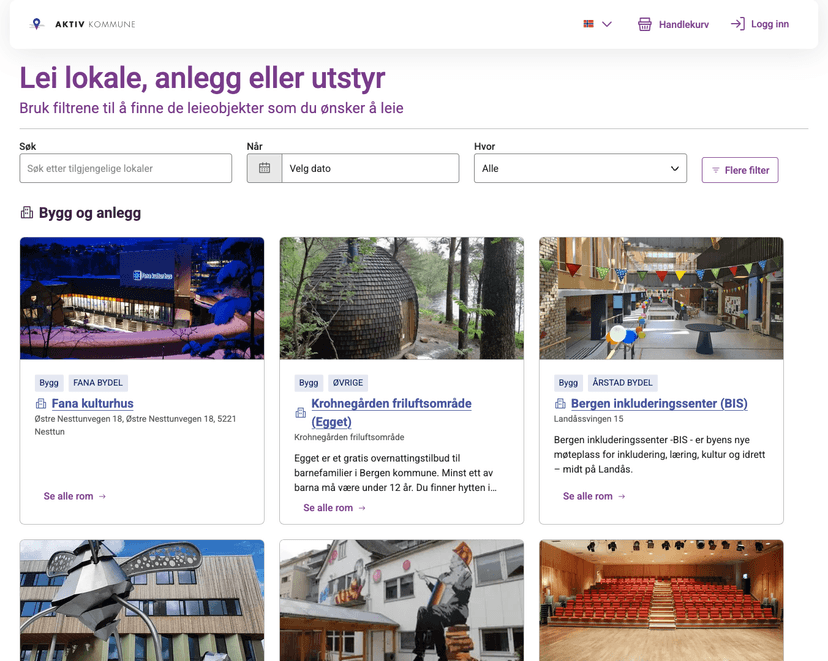Open the Bergen inkluderingssenter photo
Screen dimensions: 828x661
tap(661, 298)
